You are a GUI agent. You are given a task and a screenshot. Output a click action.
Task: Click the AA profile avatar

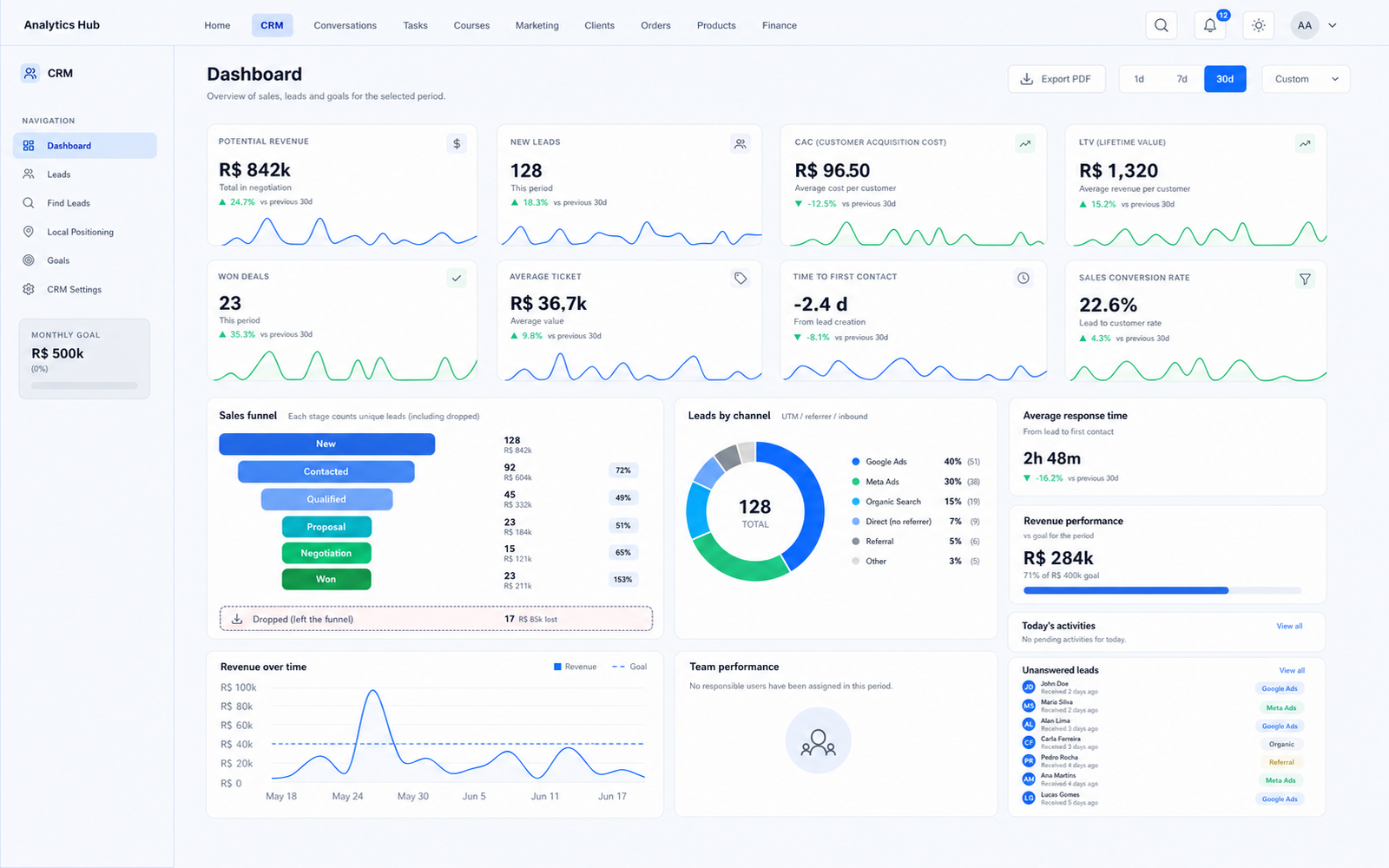1304,25
